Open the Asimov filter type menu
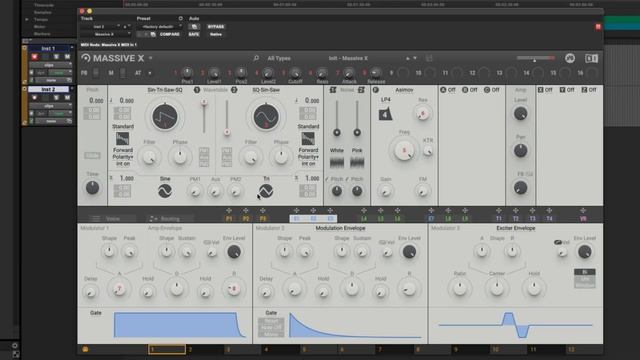Image resolution: width=640 pixels, height=360 pixels. (404, 90)
